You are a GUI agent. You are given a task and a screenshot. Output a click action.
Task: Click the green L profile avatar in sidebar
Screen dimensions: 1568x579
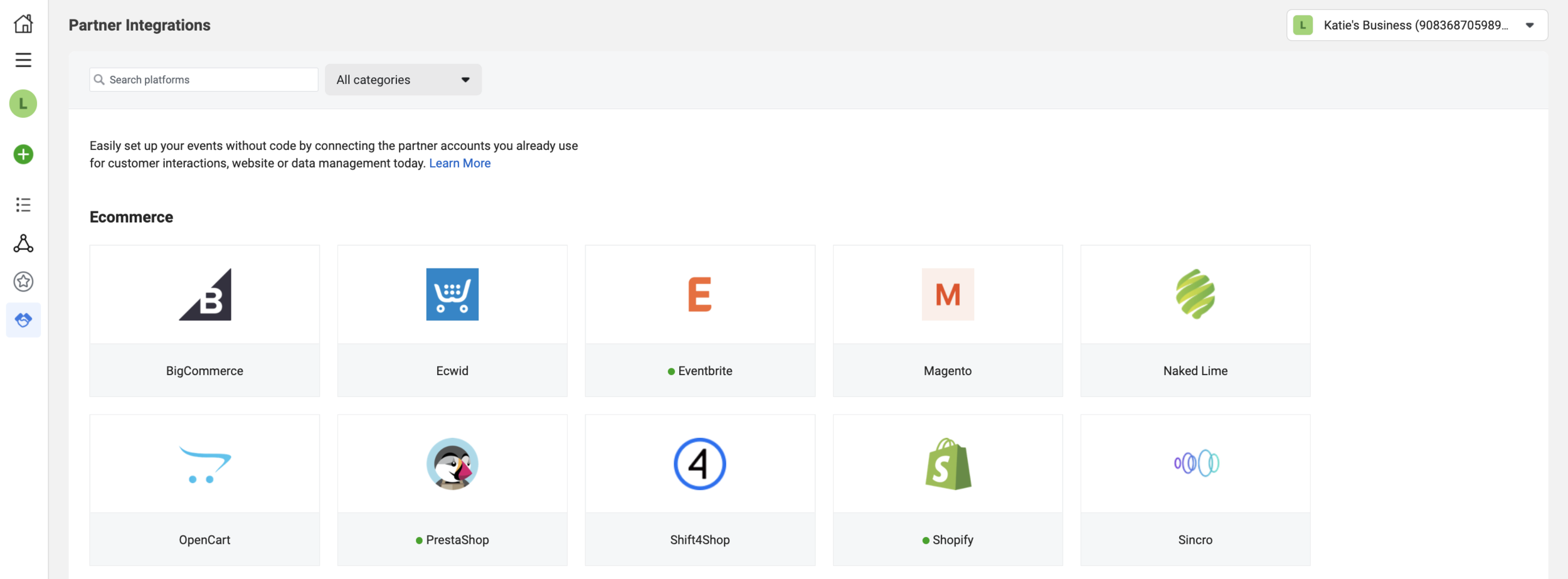[x=23, y=104]
